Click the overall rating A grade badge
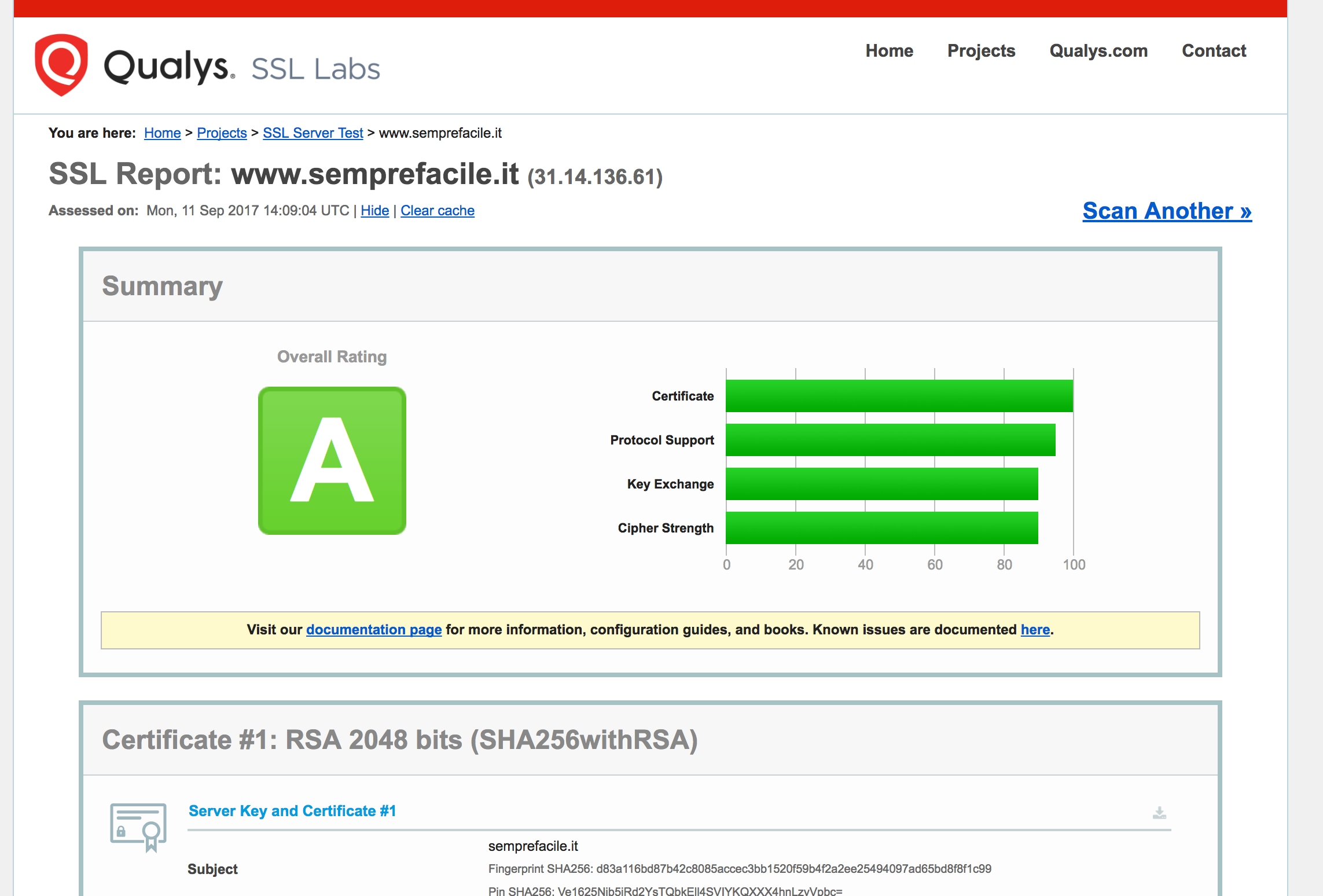 point(332,461)
